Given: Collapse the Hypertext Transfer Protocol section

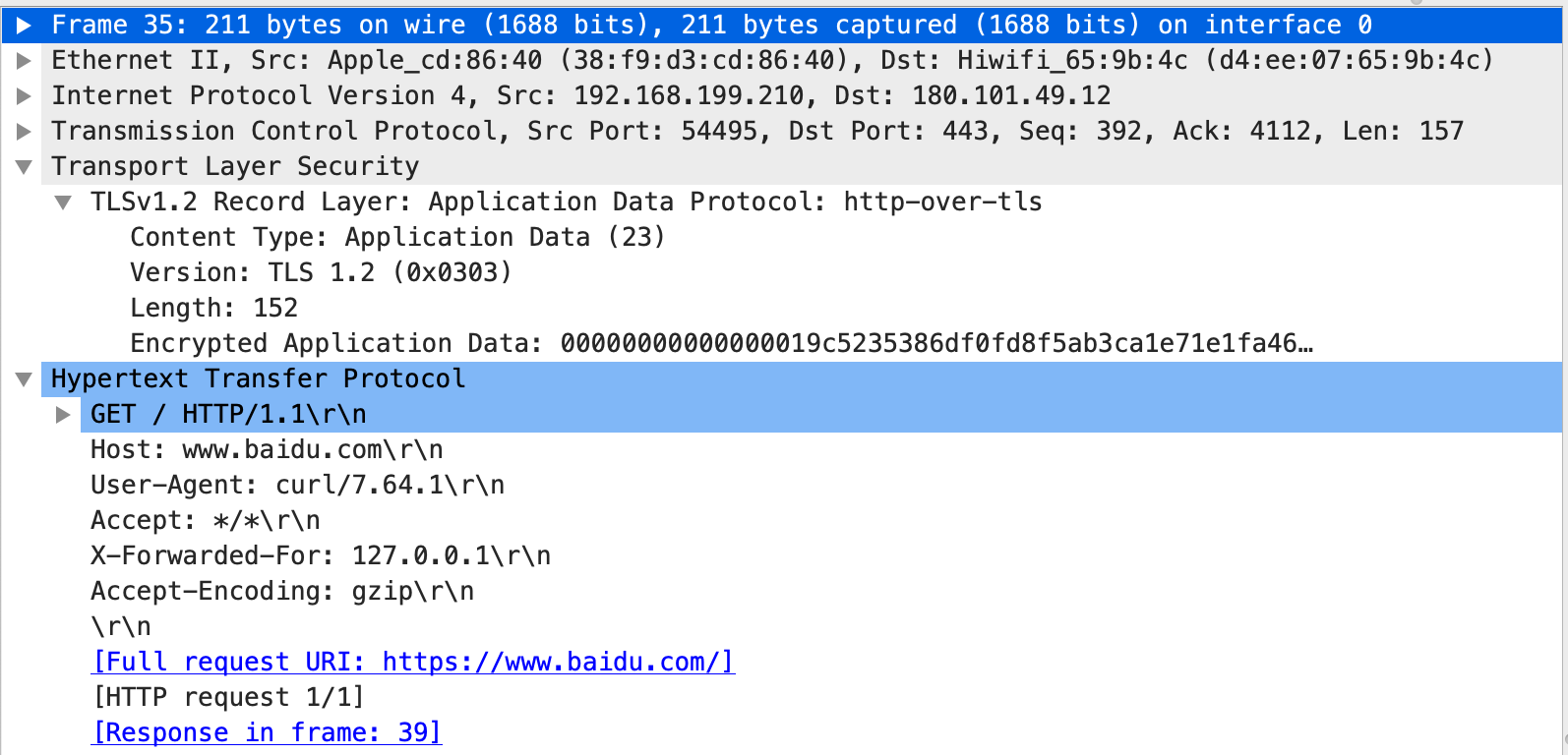Looking at the screenshot, I should (x=25, y=379).
